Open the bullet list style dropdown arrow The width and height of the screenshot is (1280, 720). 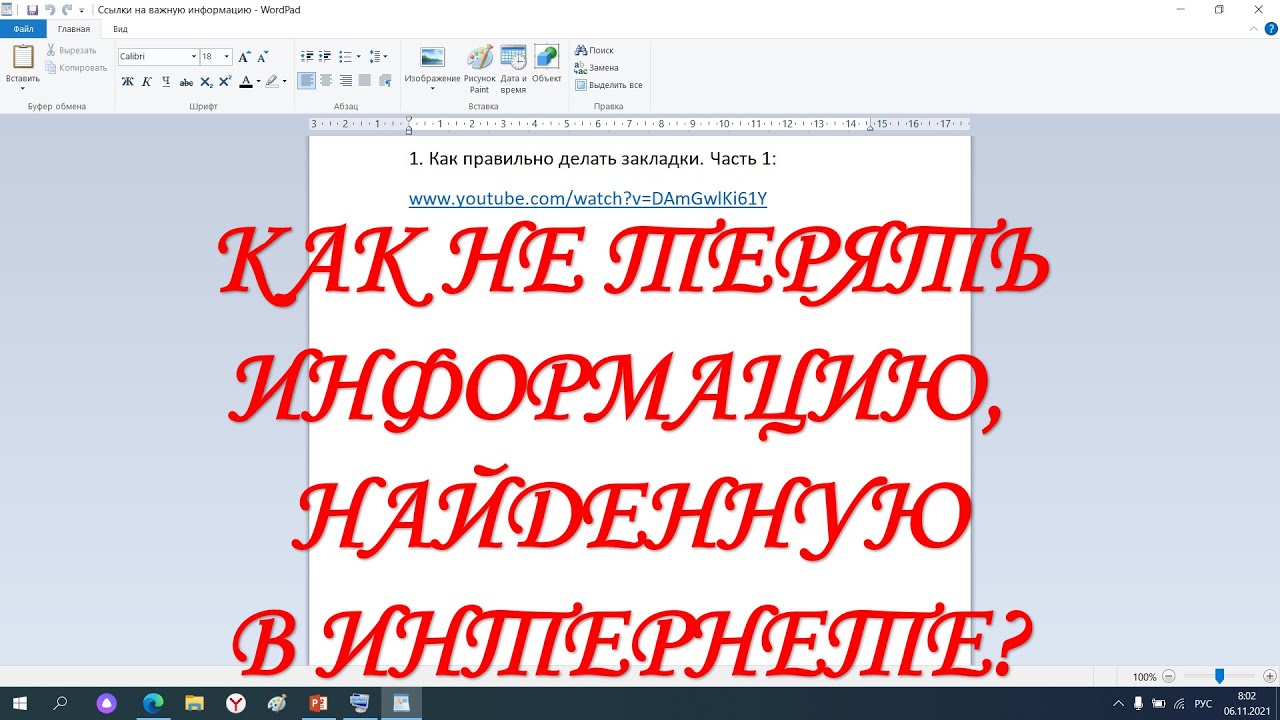pos(357,57)
